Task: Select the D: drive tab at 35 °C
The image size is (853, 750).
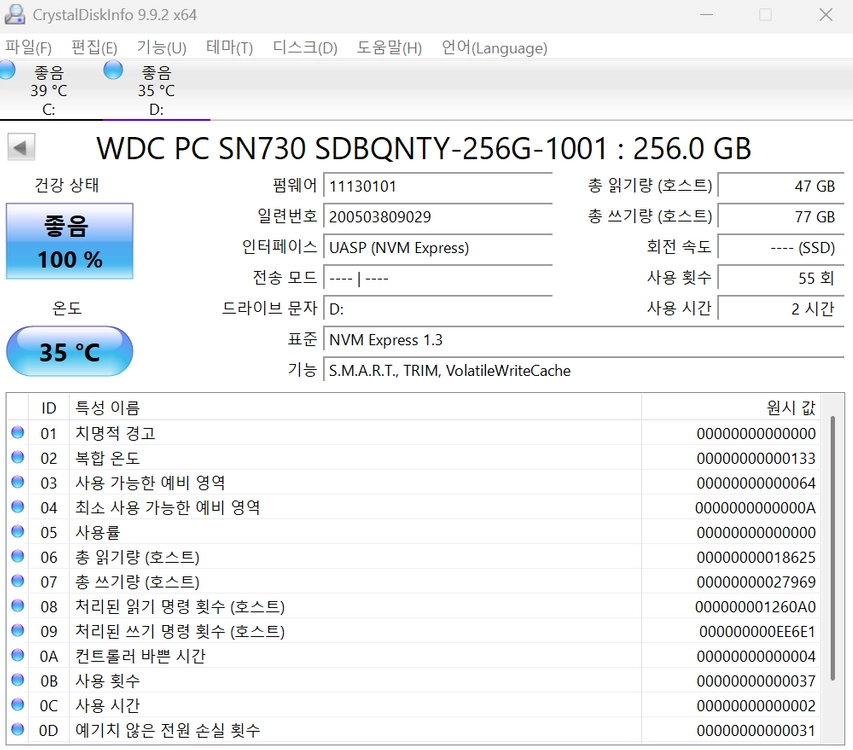Action: (x=157, y=90)
